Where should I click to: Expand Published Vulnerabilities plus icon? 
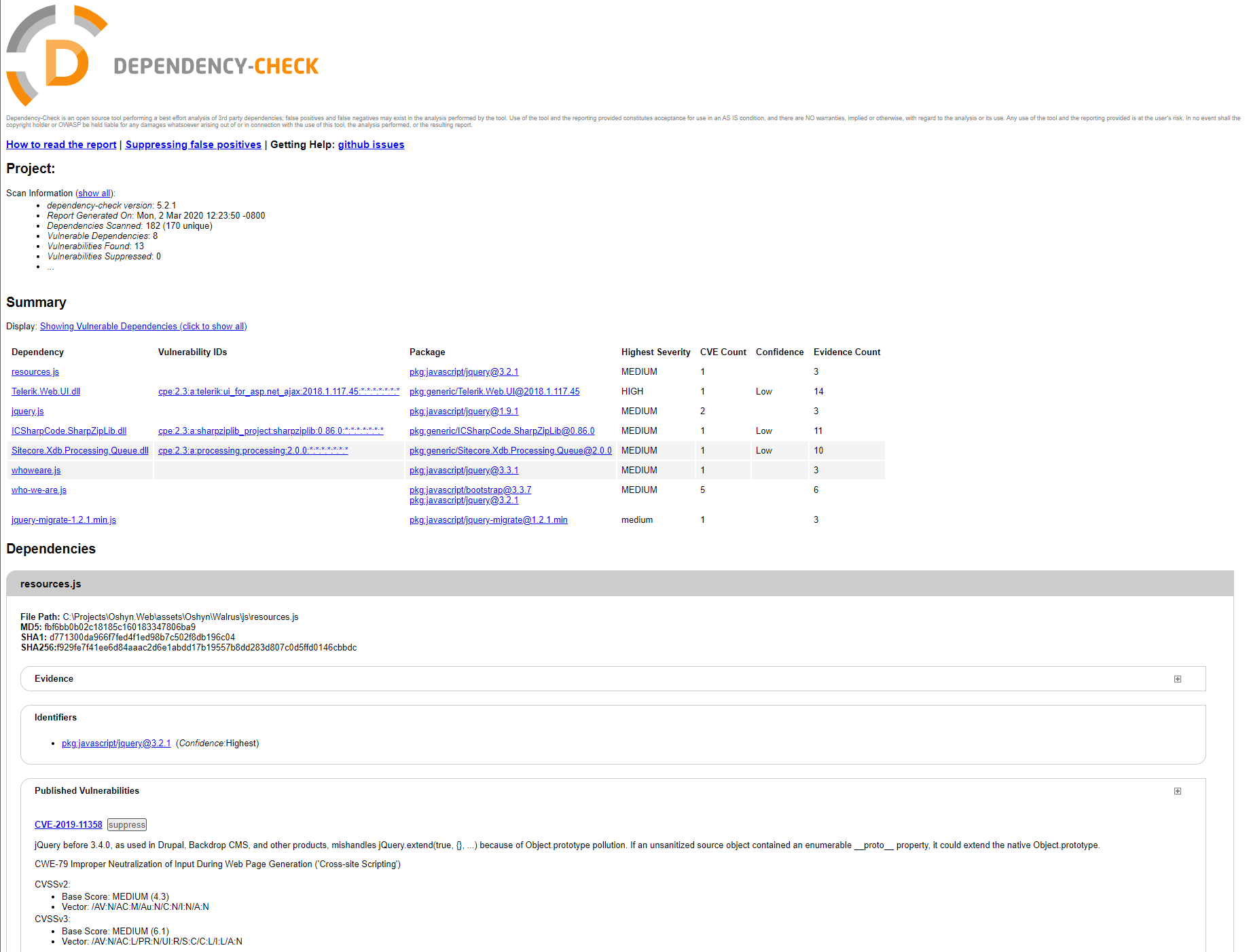point(1178,791)
